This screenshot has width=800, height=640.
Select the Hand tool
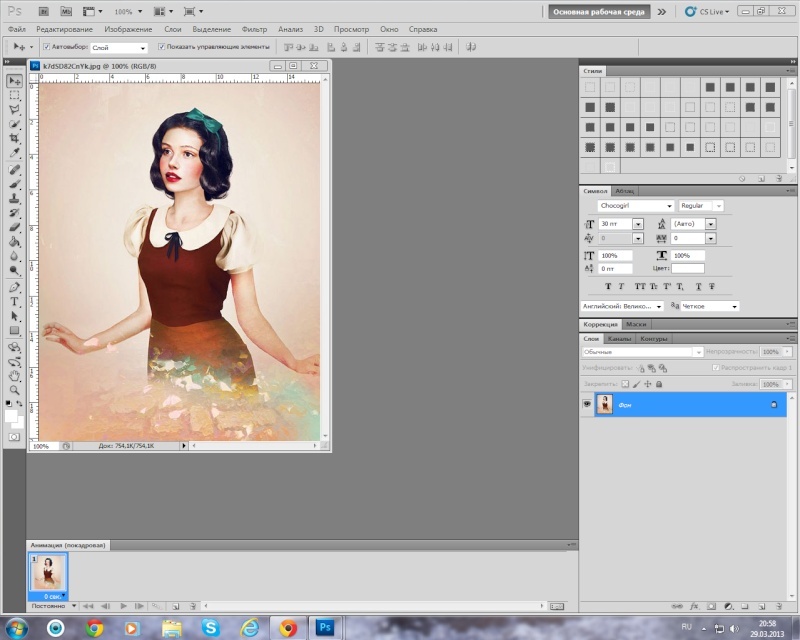click(x=14, y=376)
